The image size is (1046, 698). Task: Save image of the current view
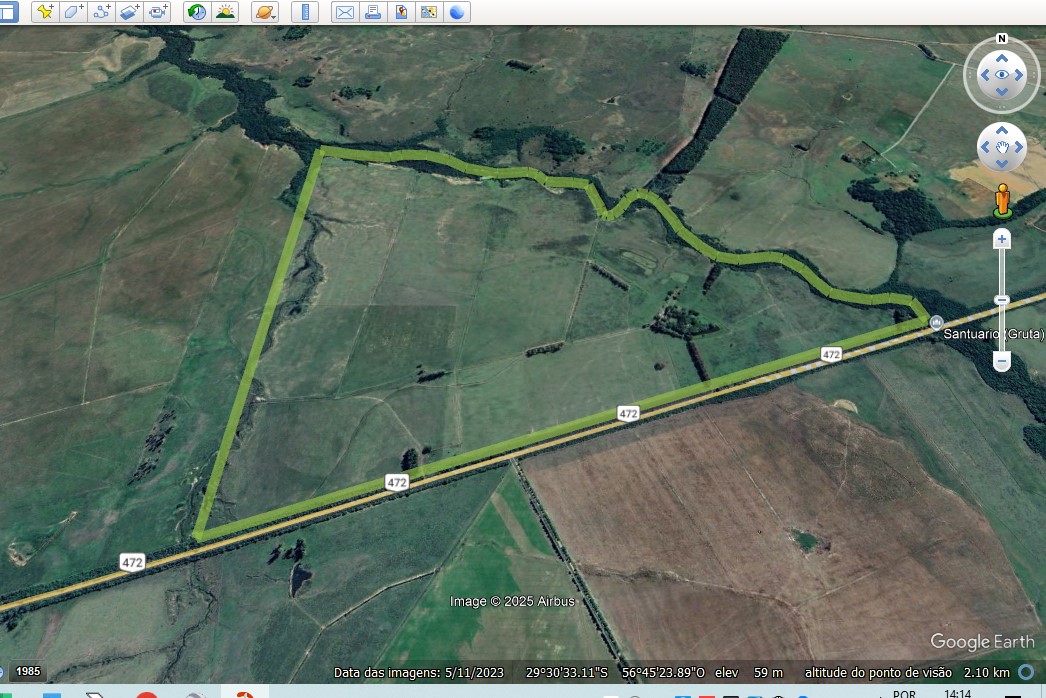coord(401,11)
